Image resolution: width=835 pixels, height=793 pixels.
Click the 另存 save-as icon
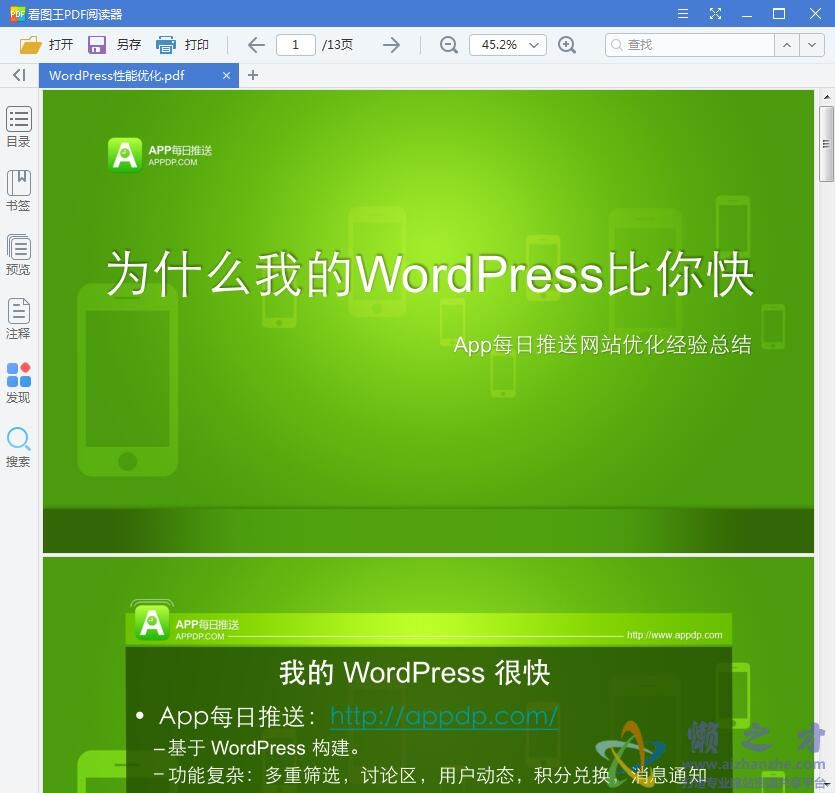pyautogui.click(x=96, y=44)
